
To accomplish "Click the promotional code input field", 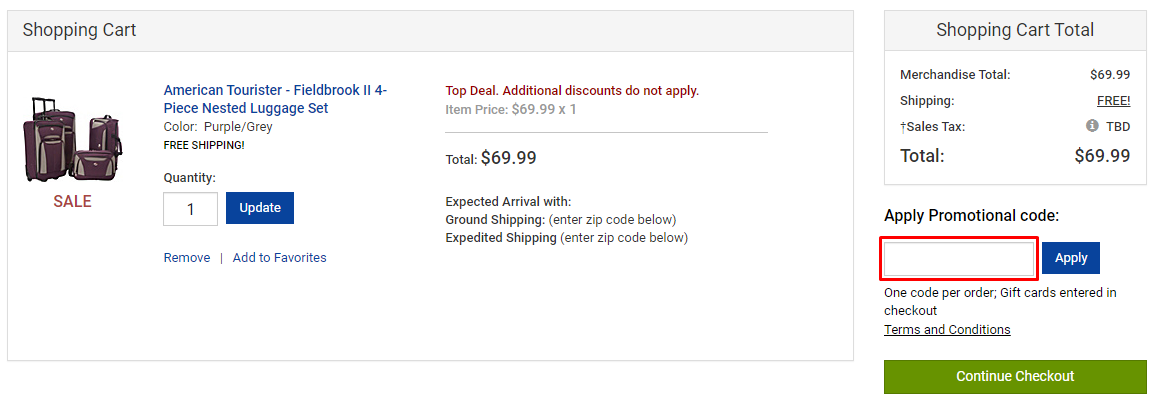I will click(x=959, y=258).
